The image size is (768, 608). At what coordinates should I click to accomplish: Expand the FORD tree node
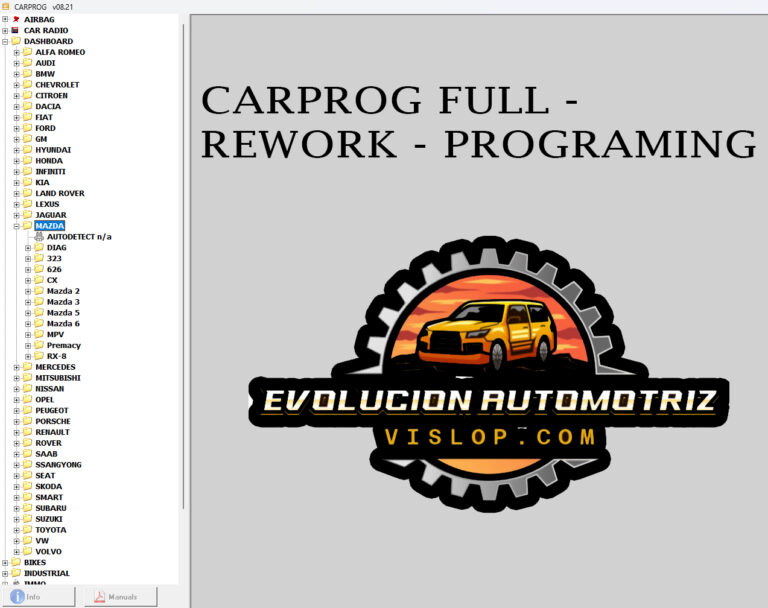coord(16,128)
